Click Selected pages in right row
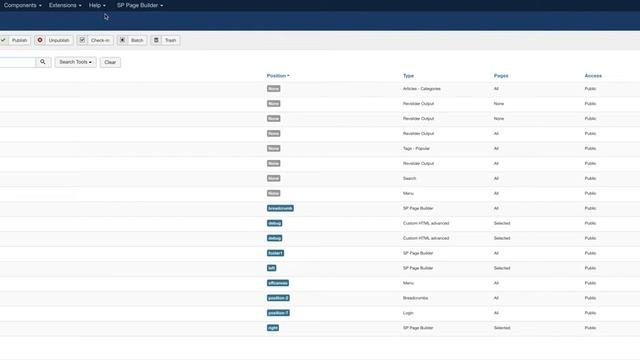The width and height of the screenshot is (640, 360). 502,328
